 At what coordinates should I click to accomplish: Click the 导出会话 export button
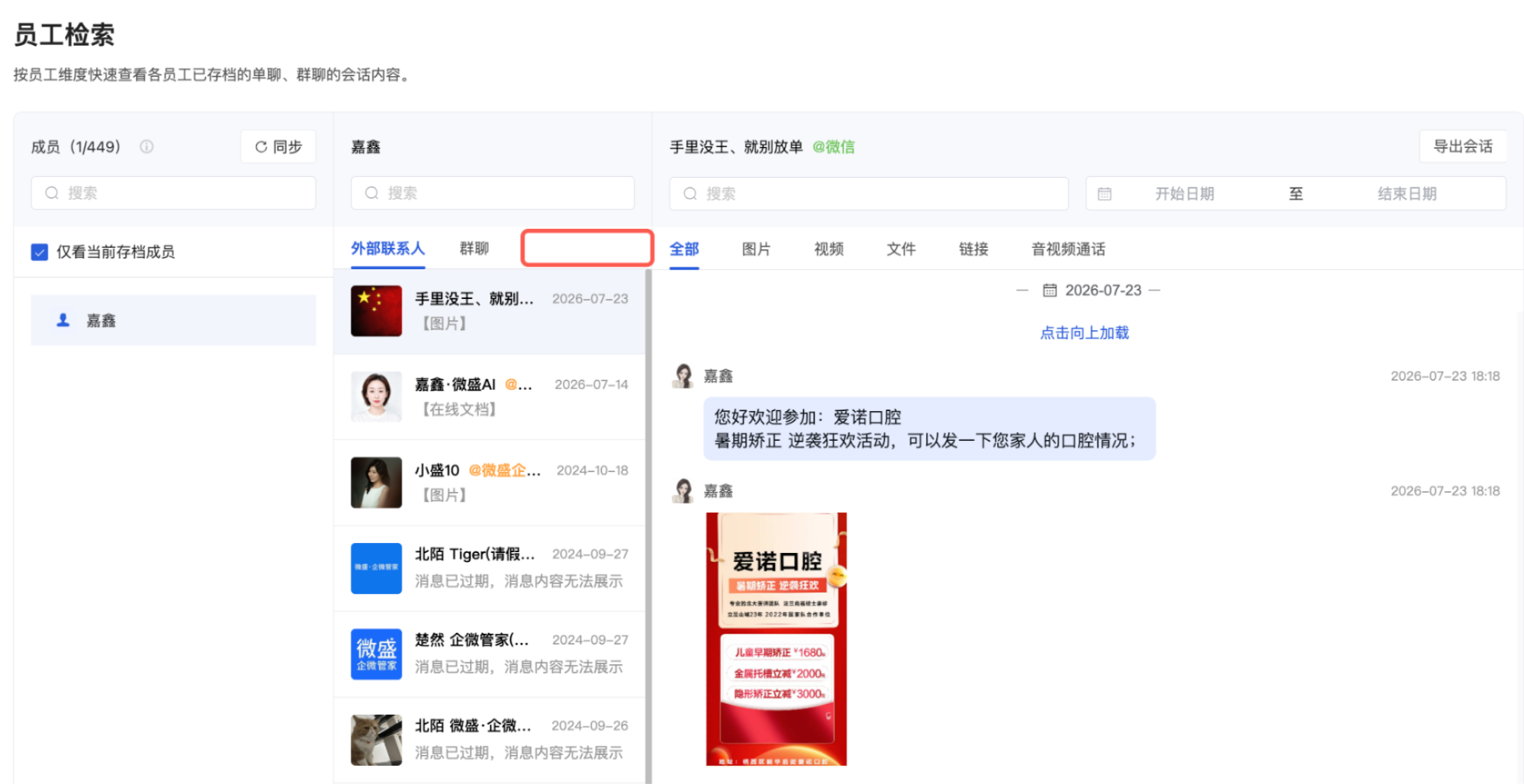(1462, 146)
